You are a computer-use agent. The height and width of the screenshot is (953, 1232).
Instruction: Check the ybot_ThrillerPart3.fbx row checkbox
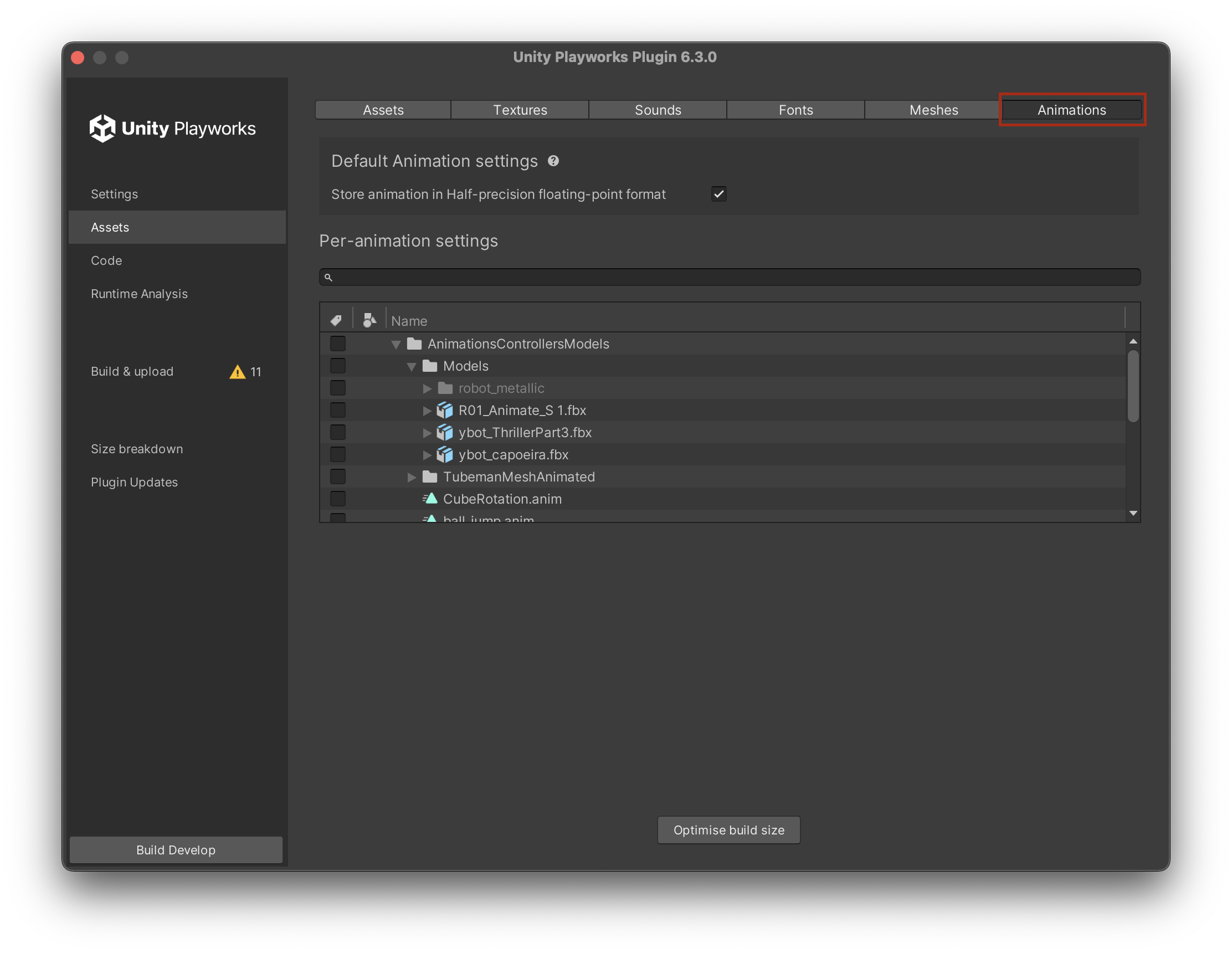click(338, 432)
